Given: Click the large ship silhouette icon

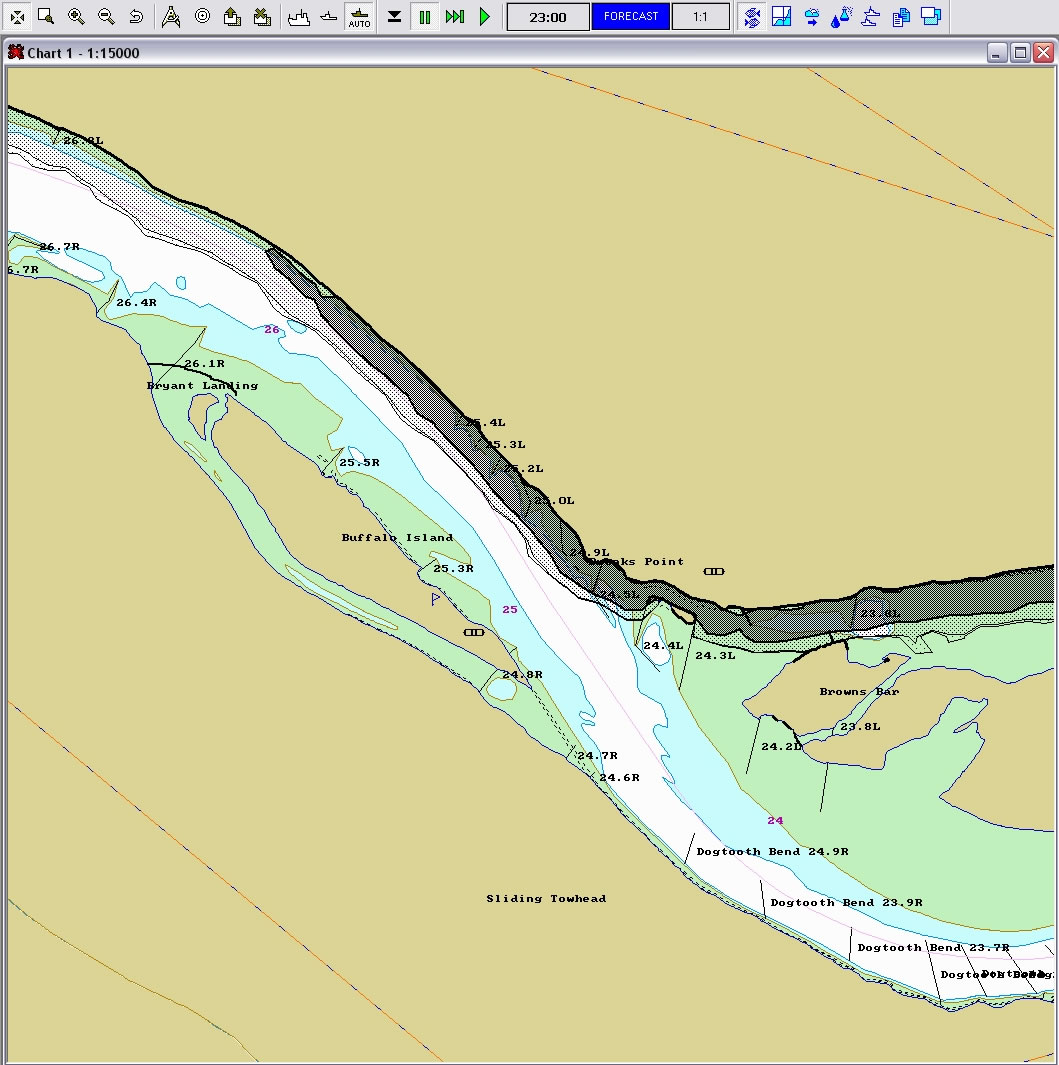Looking at the screenshot, I should click(x=299, y=16).
